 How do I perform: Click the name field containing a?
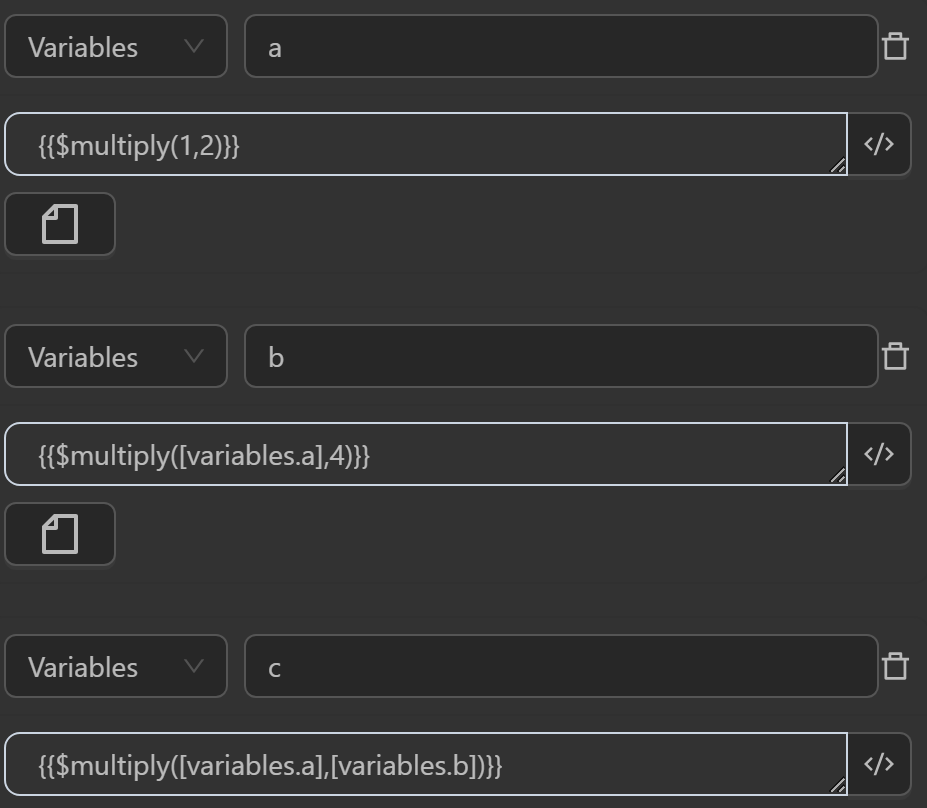coord(560,47)
